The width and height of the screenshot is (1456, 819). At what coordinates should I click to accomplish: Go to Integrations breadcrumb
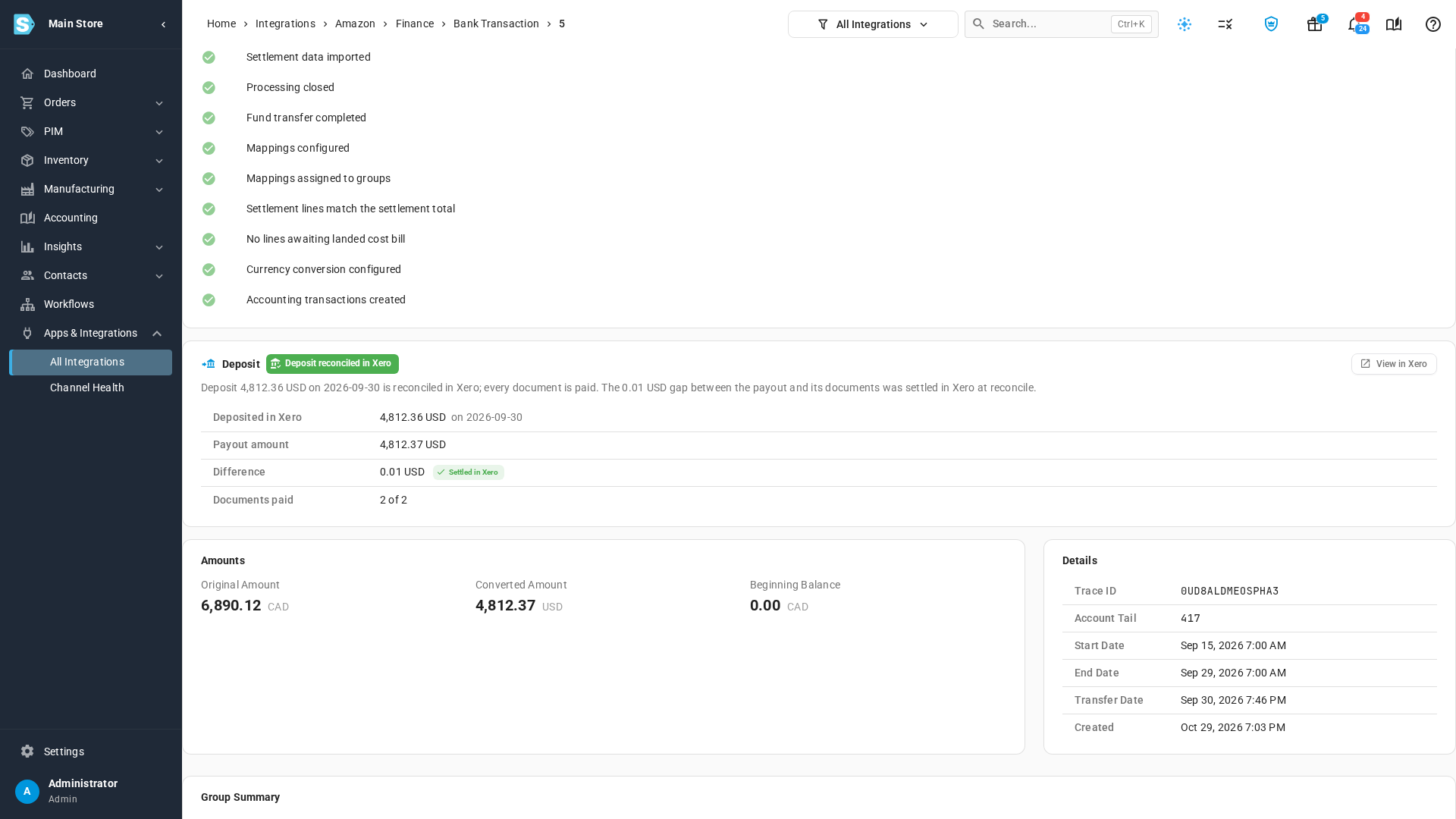point(285,24)
